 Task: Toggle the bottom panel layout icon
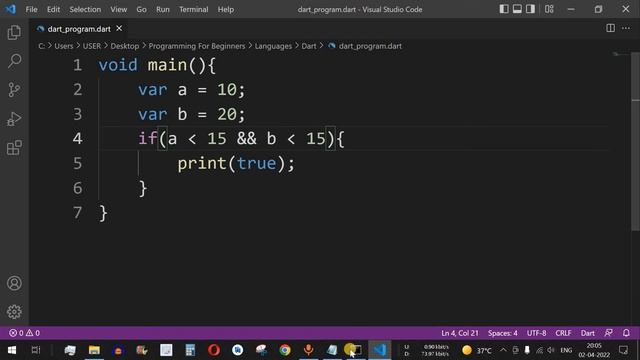[x=517, y=9]
